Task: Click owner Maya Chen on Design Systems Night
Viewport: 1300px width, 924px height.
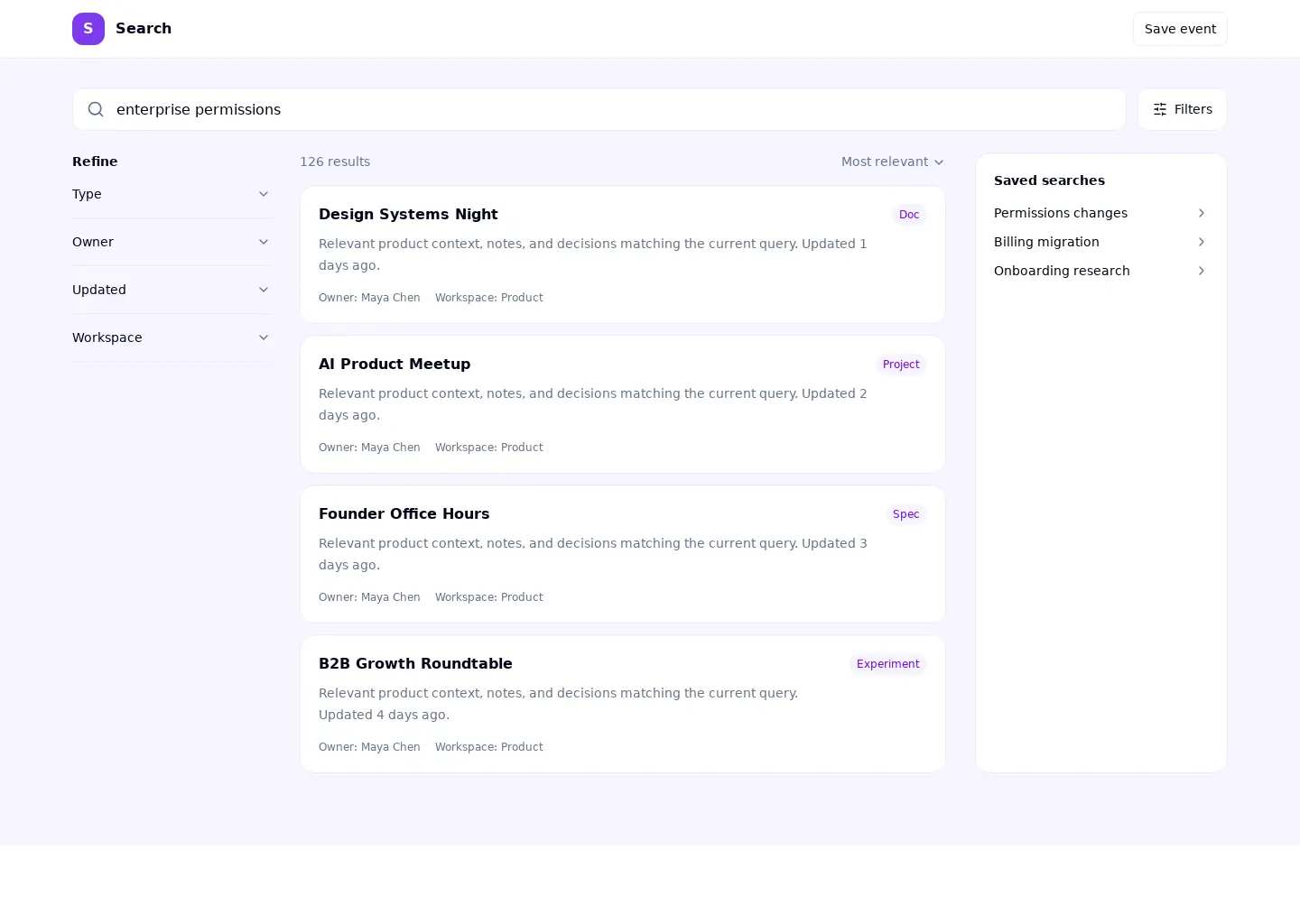Action: [x=369, y=298]
